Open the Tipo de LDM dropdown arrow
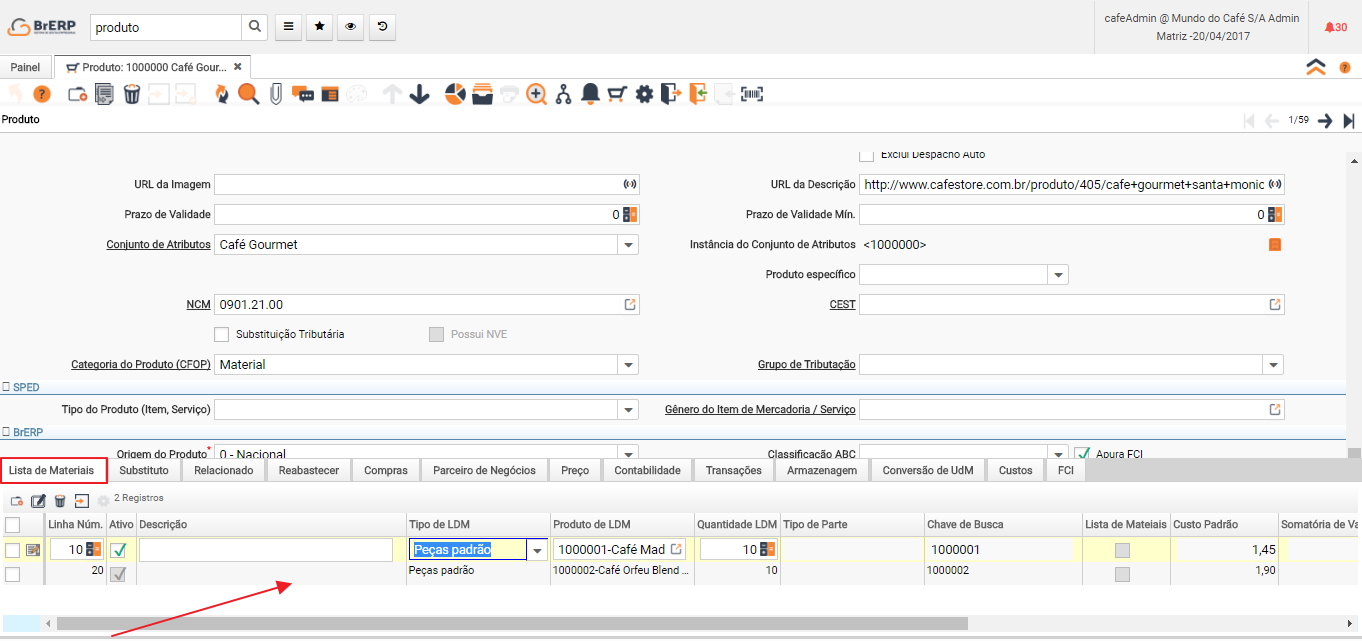The width and height of the screenshot is (1362, 641). (x=537, y=550)
